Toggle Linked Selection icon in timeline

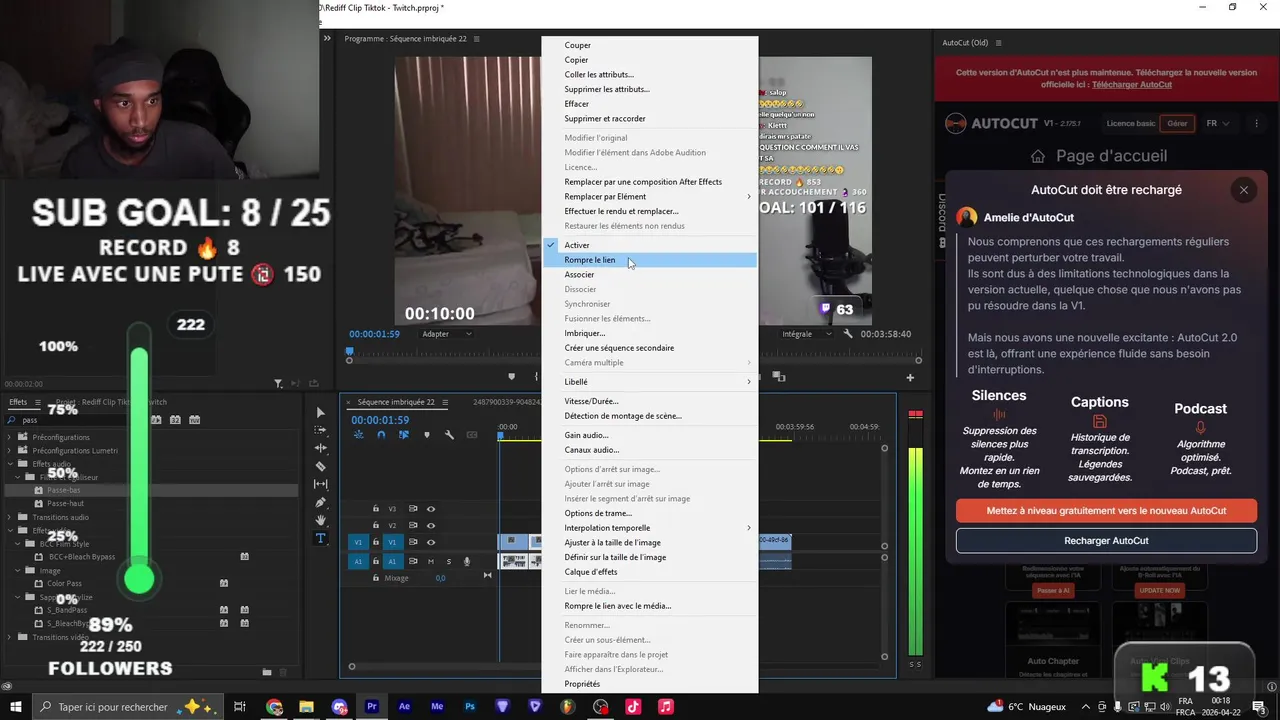(x=404, y=435)
